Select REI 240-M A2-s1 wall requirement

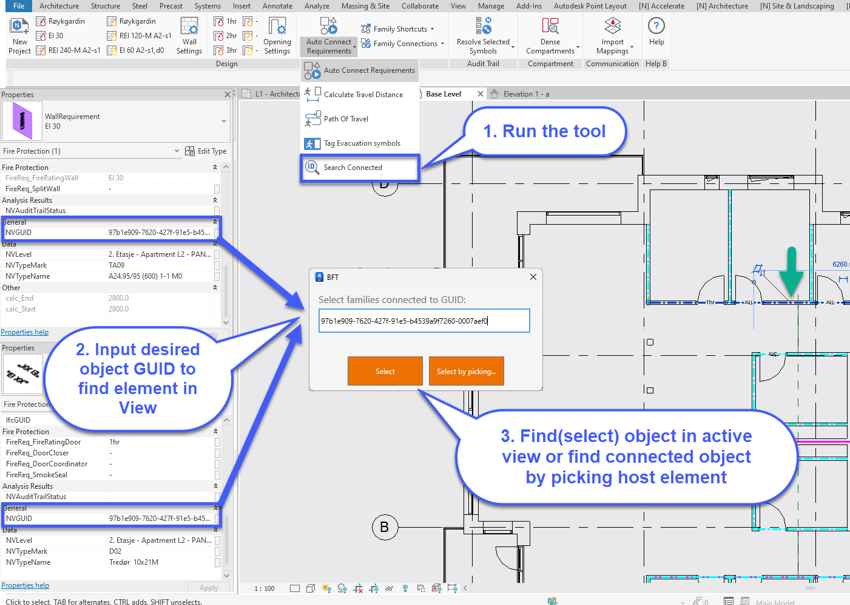68,50
